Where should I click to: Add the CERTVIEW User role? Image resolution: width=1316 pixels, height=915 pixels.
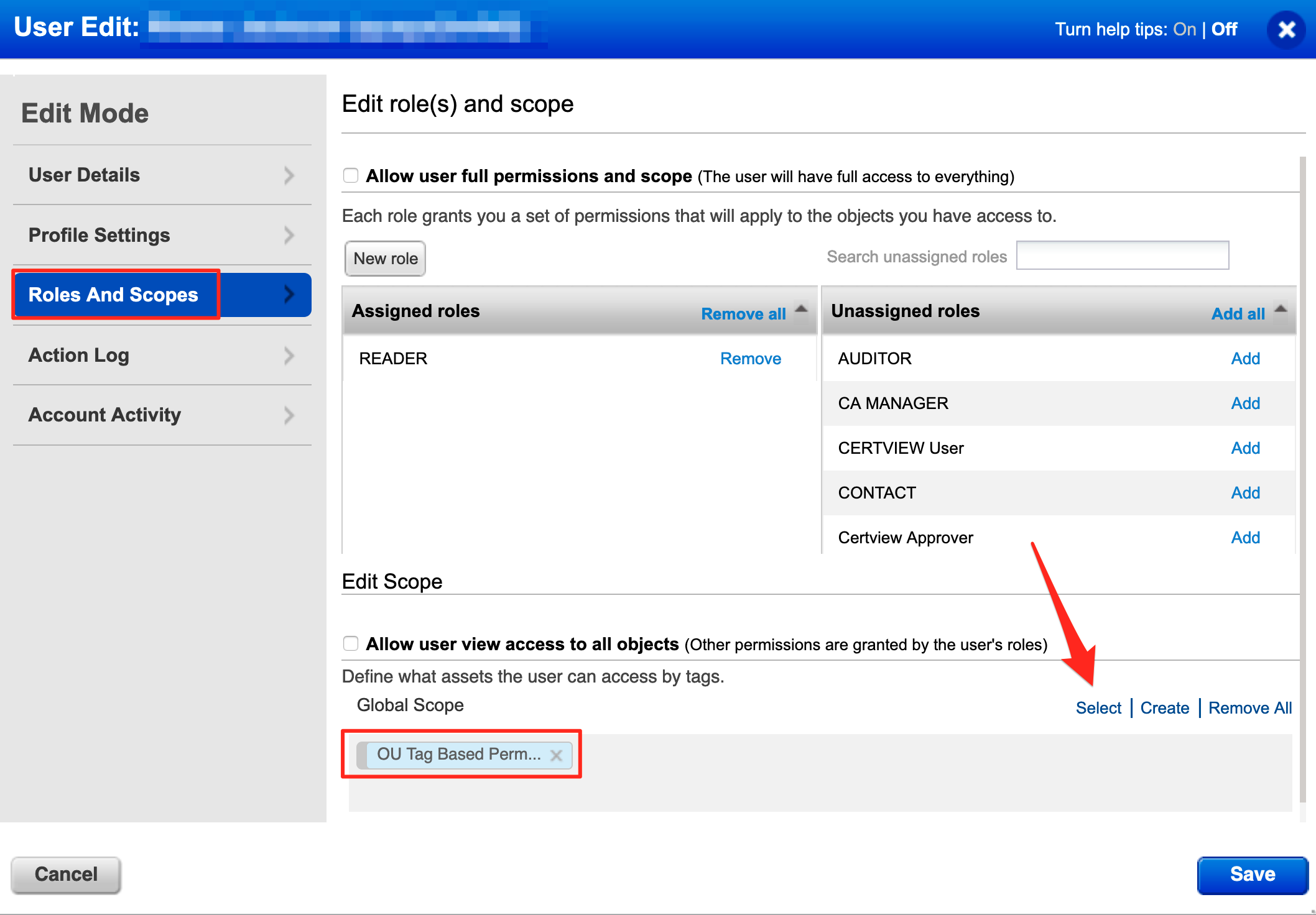click(x=1245, y=448)
